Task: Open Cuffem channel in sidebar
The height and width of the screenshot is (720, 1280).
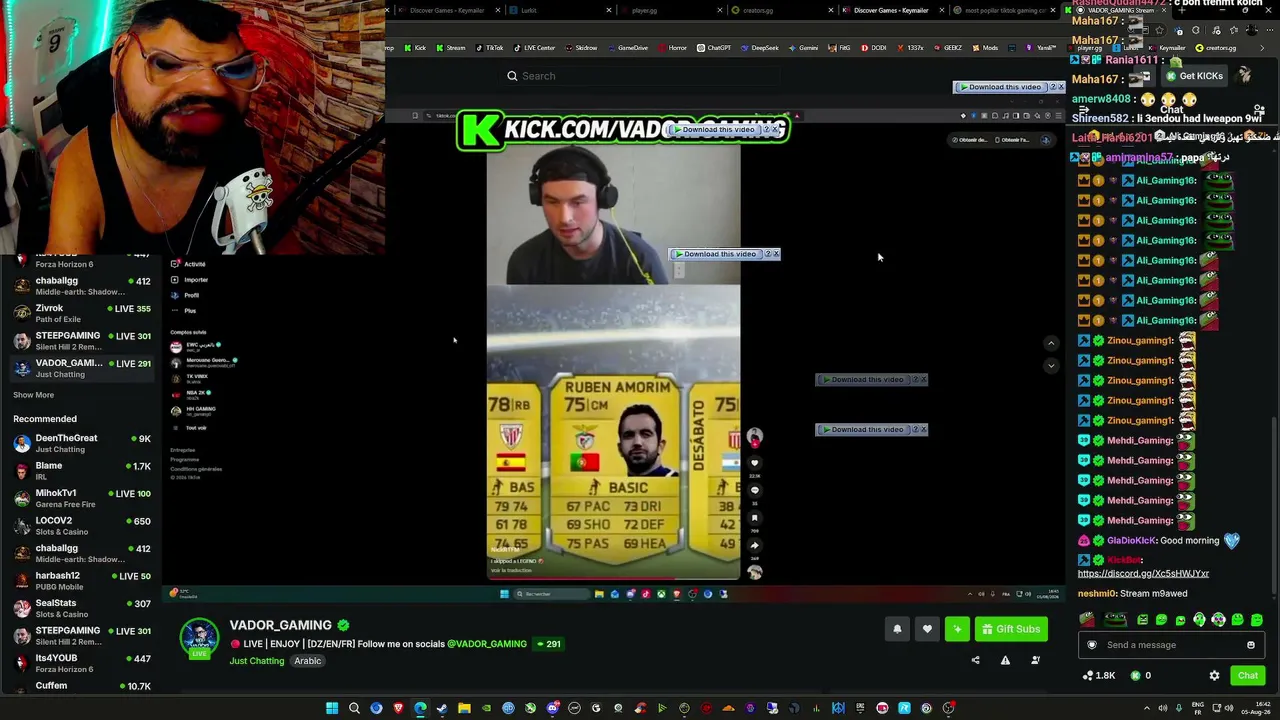Action: (80, 686)
